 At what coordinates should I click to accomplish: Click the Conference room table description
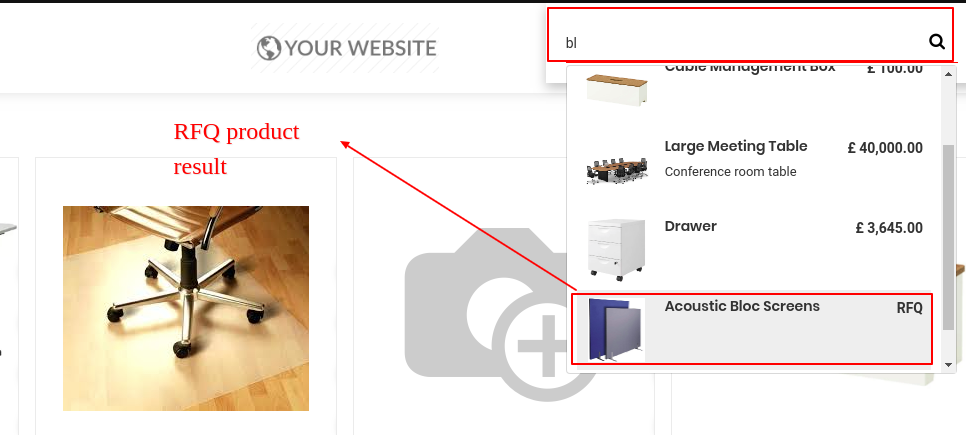tap(731, 172)
